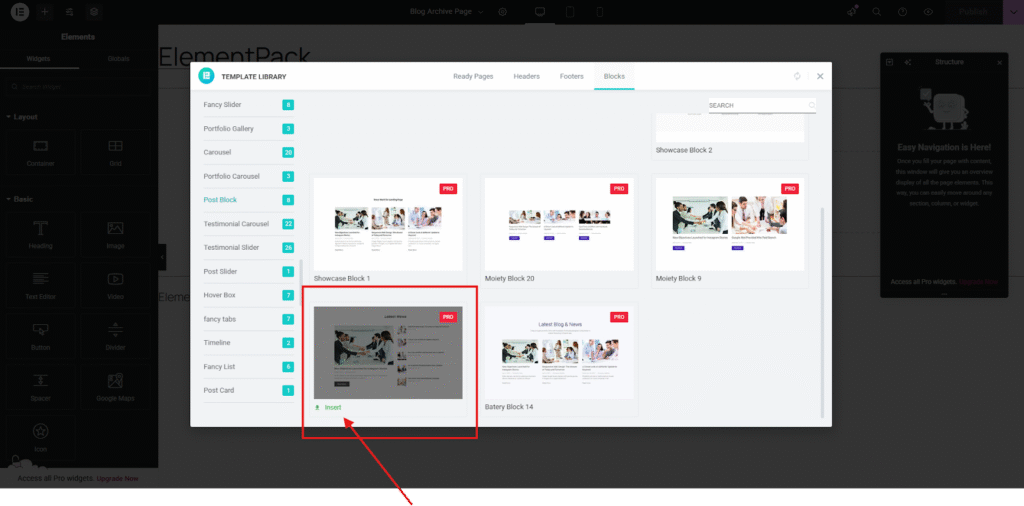Open page settings gear icon
Viewport: 1024px width, 506px height.
[503, 12]
